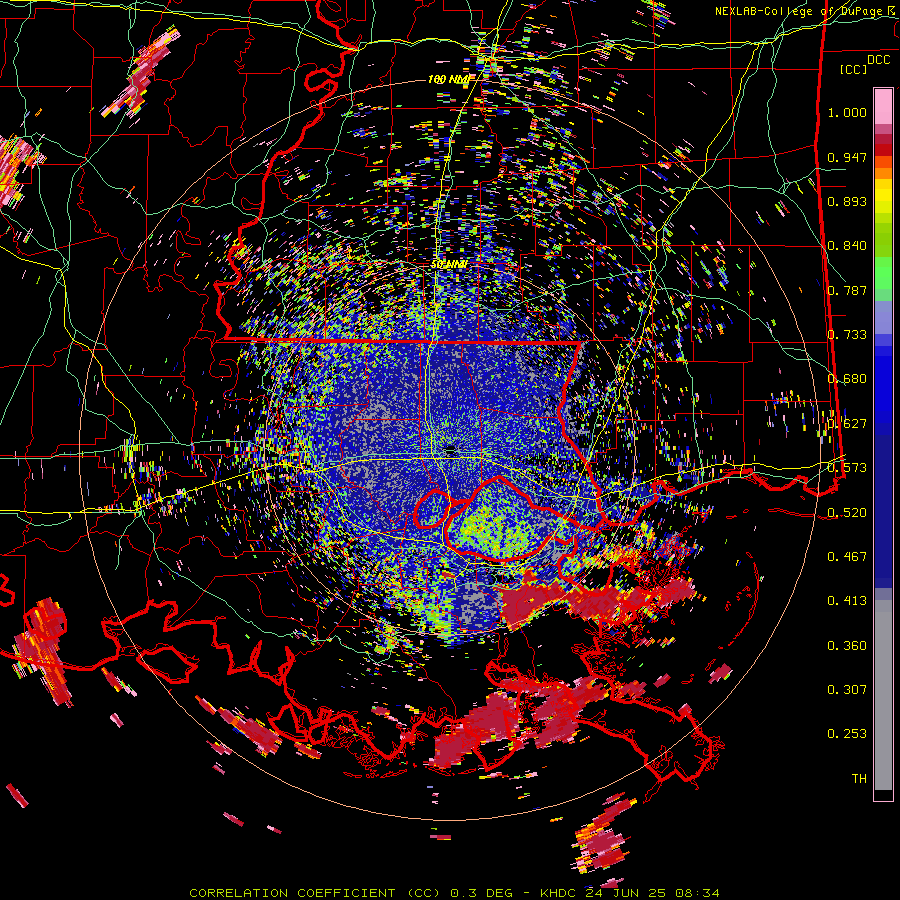Image resolution: width=900 pixels, height=900 pixels.
Task: Click the 08:34 timestamp
Action: [x=698, y=893]
